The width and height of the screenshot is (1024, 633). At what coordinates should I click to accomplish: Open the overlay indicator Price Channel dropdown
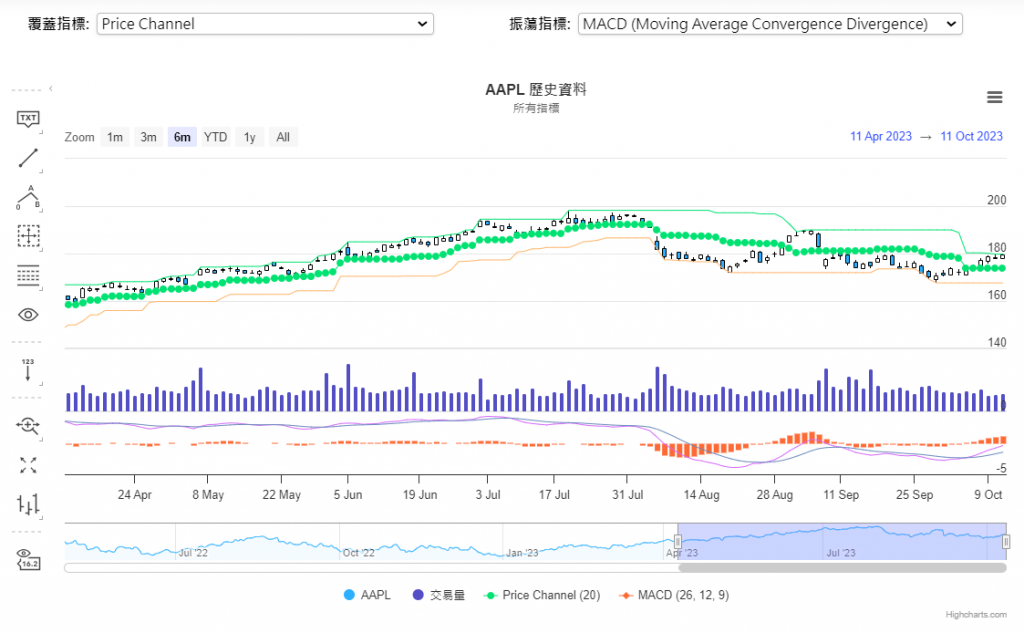[265, 24]
